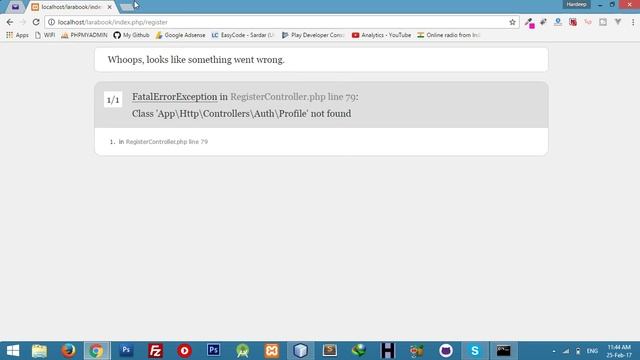The width and height of the screenshot is (640, 360).
Task: Open the WIFI bookmark
Action: click(x=45, y=35)
